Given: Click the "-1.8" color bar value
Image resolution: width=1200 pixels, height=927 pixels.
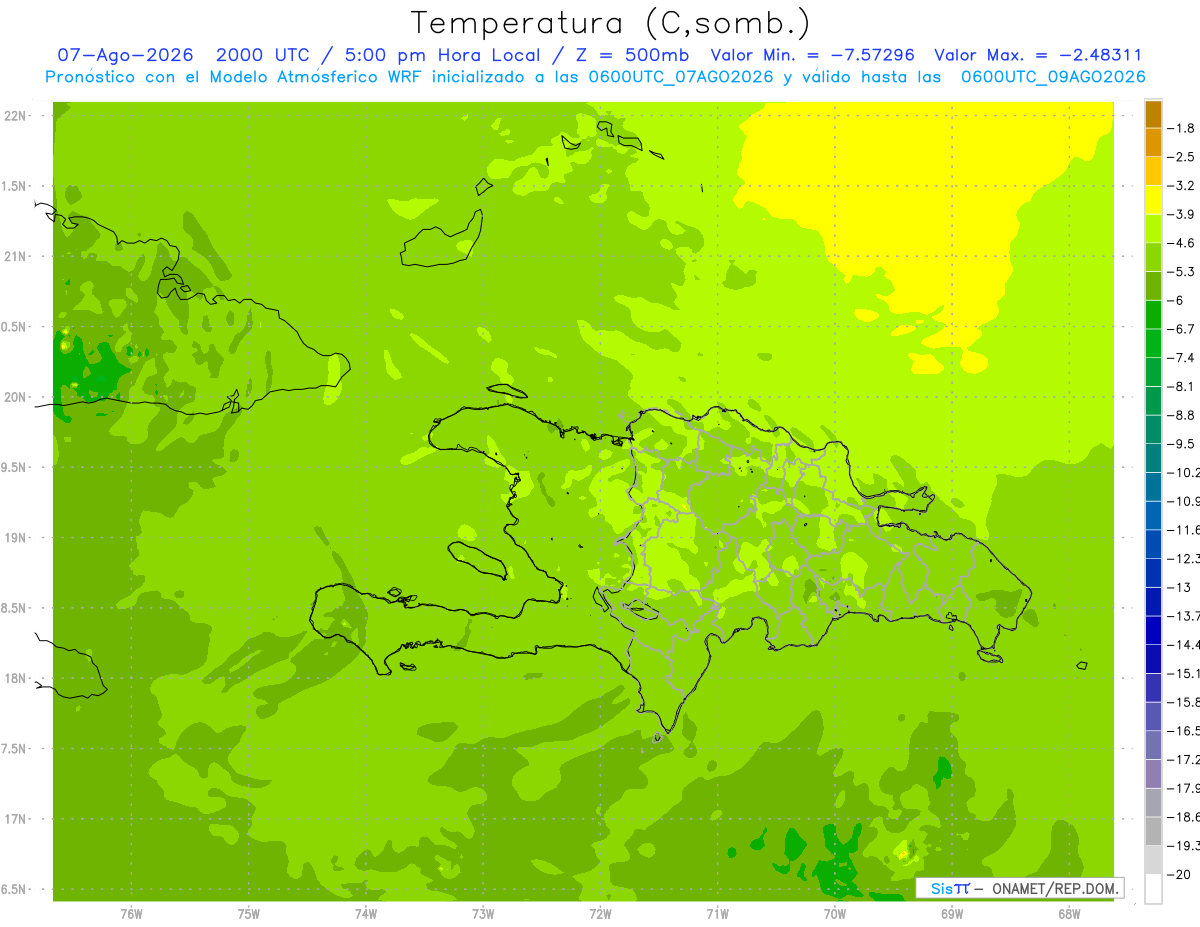Looking at the screenshot, I should pos(1180,128).
